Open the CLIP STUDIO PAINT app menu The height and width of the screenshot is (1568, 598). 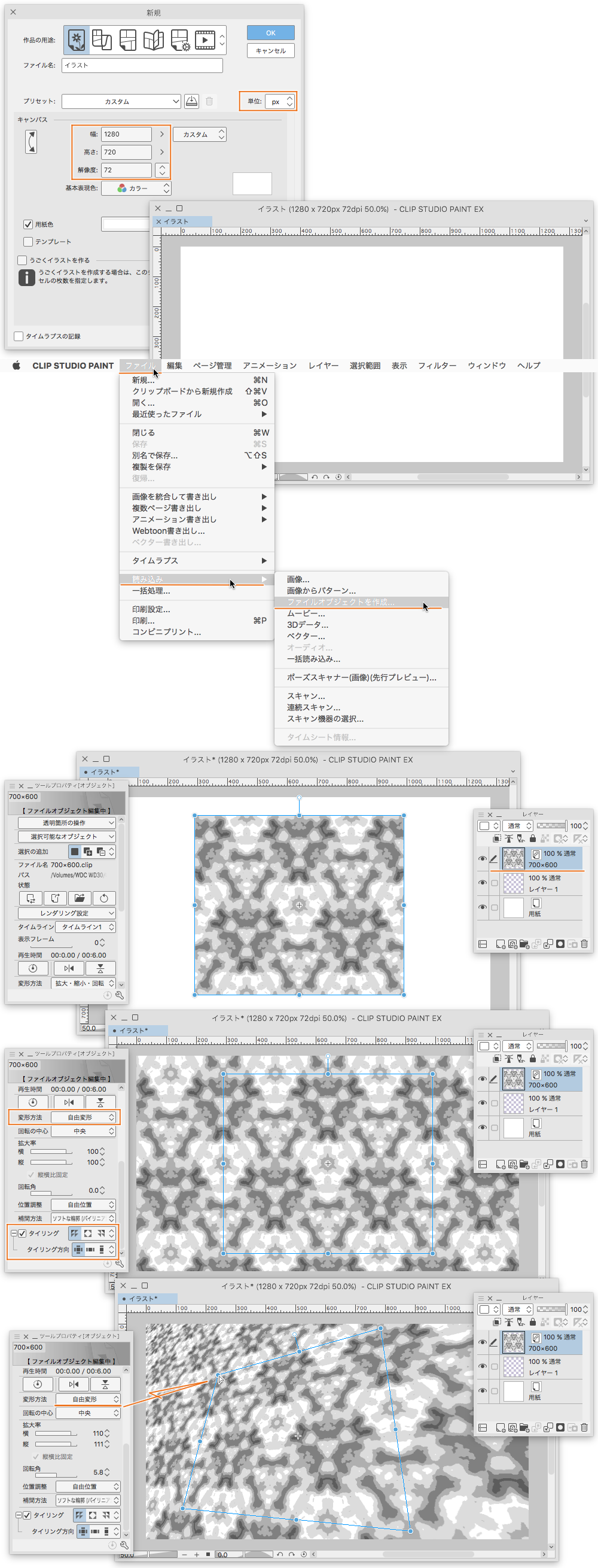tap(73, 365)
